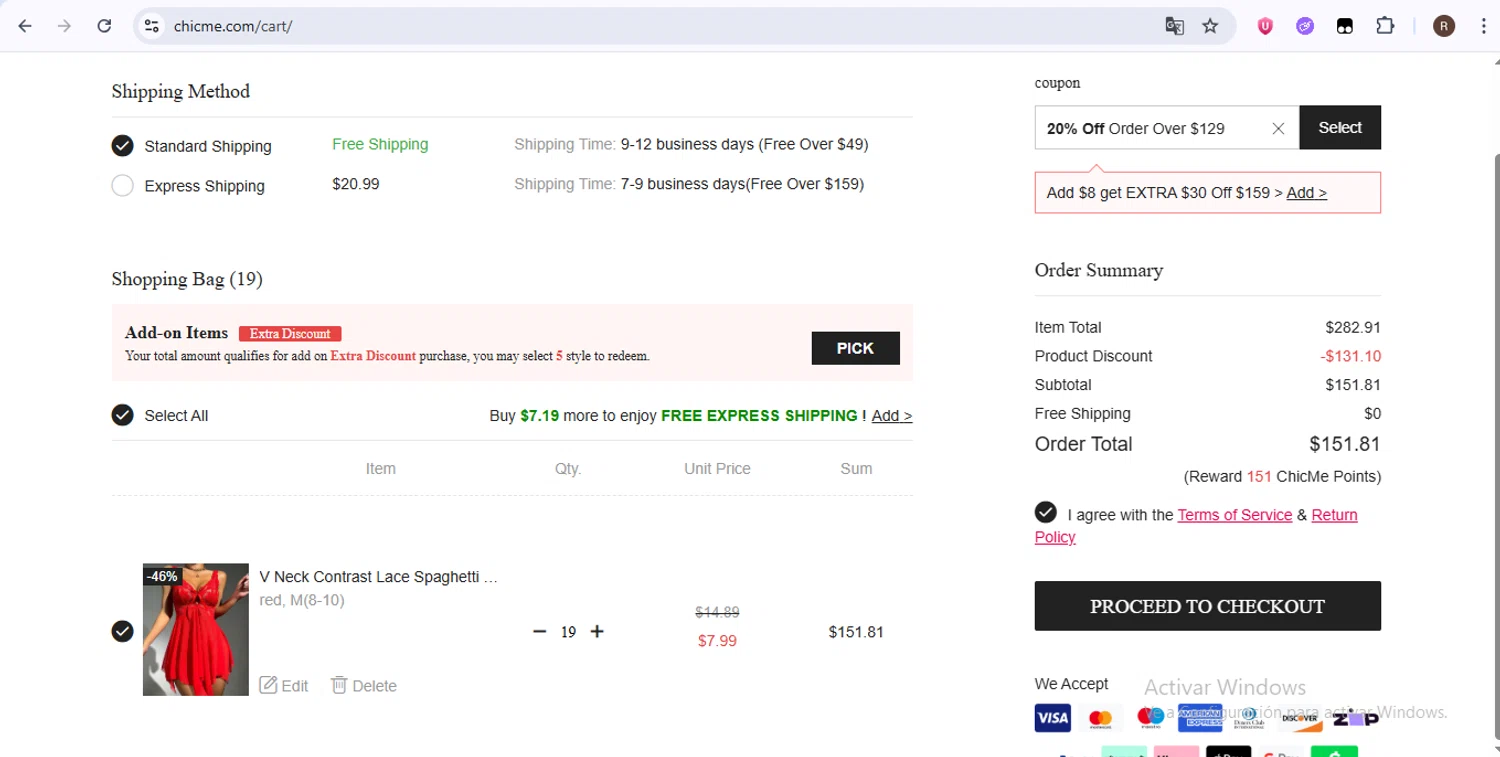1500x757 pixels.
Task: Click the Mastercard payment icon
Action: point(1100,718)
